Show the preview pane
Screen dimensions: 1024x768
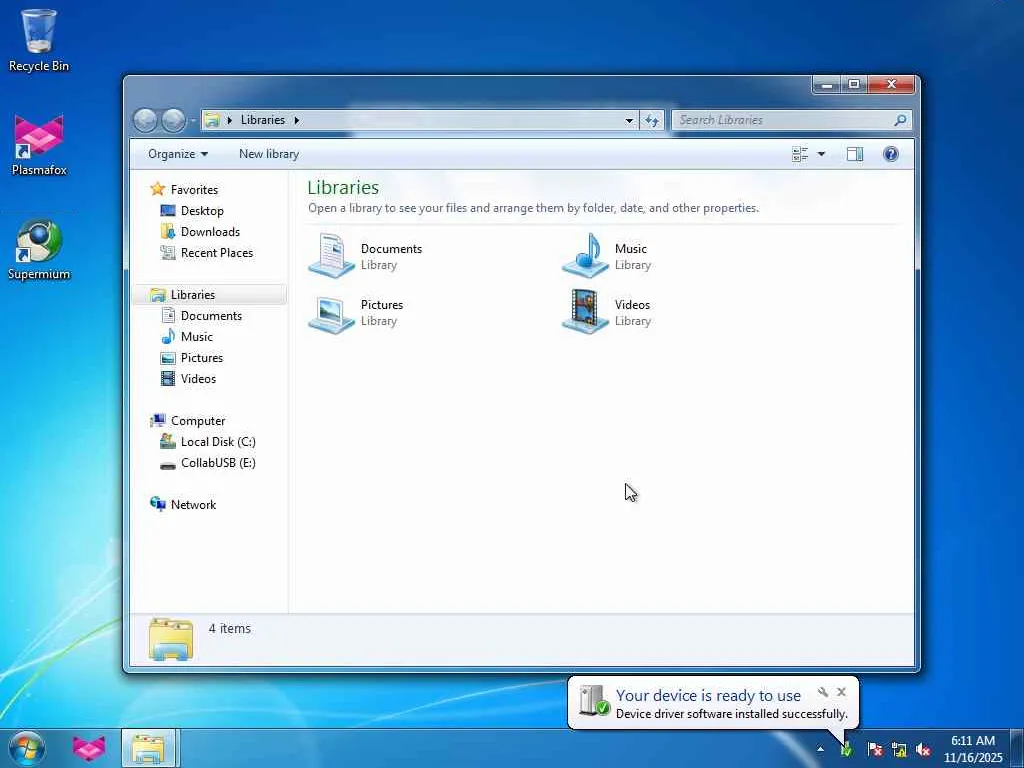[x=854, y=154]
